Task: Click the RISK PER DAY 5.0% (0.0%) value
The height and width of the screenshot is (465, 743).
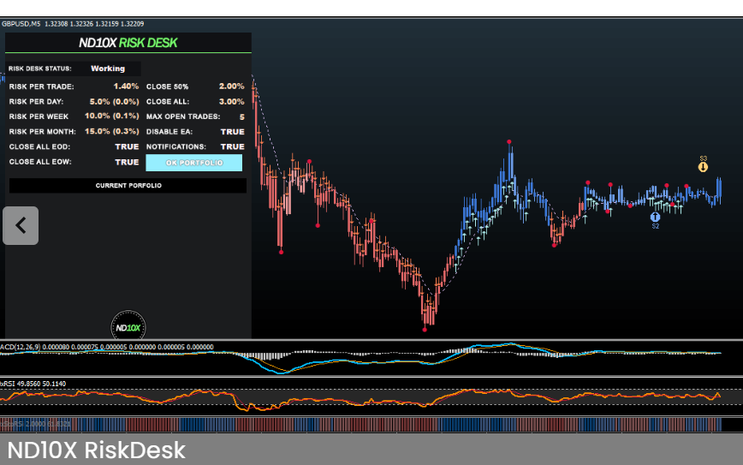Action: [x=114, y=101]
